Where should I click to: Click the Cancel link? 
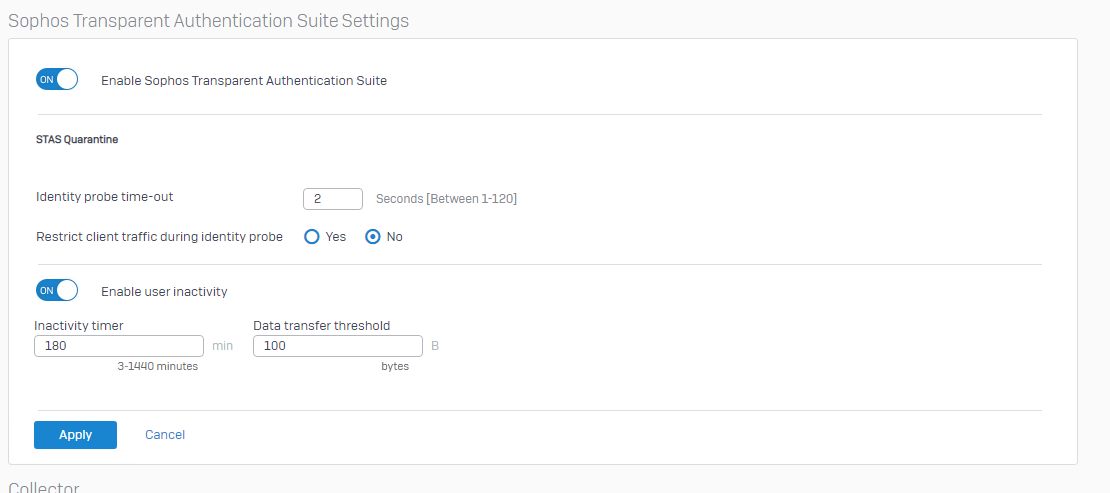coord(165,435)
